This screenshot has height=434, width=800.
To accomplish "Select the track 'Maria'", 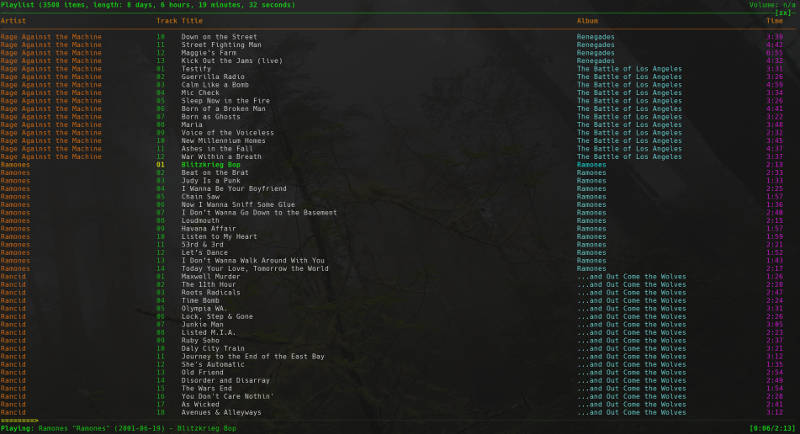I will pyautogui.click(x=192, y=124).
